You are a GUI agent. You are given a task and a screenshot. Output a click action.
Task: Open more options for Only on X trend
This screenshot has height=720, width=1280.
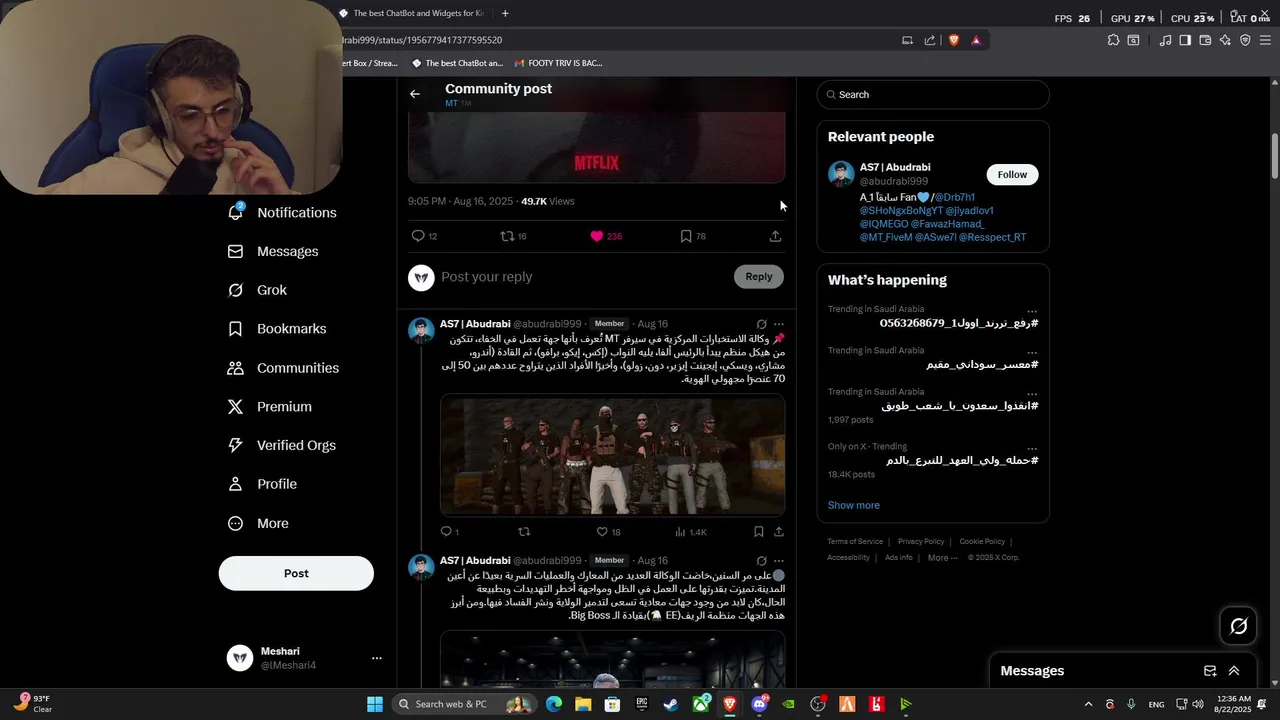tap(1032, 448)
